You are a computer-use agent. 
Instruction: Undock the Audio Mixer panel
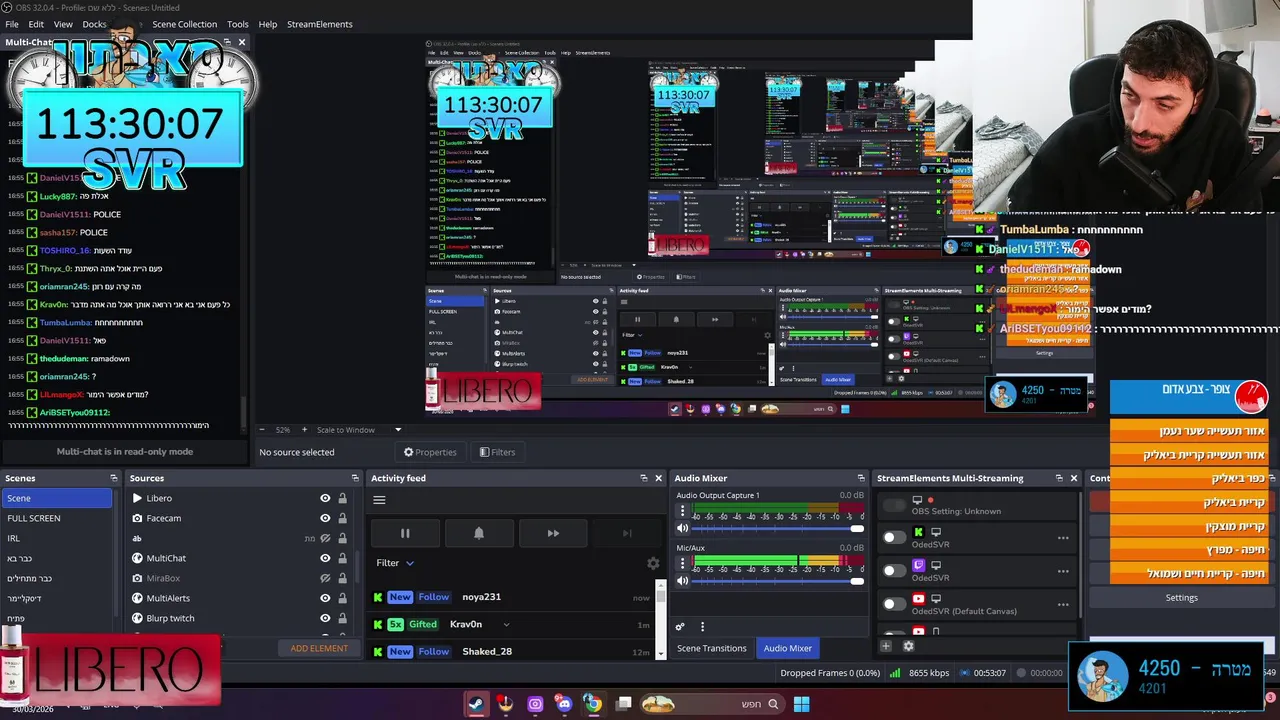(861, 478)
